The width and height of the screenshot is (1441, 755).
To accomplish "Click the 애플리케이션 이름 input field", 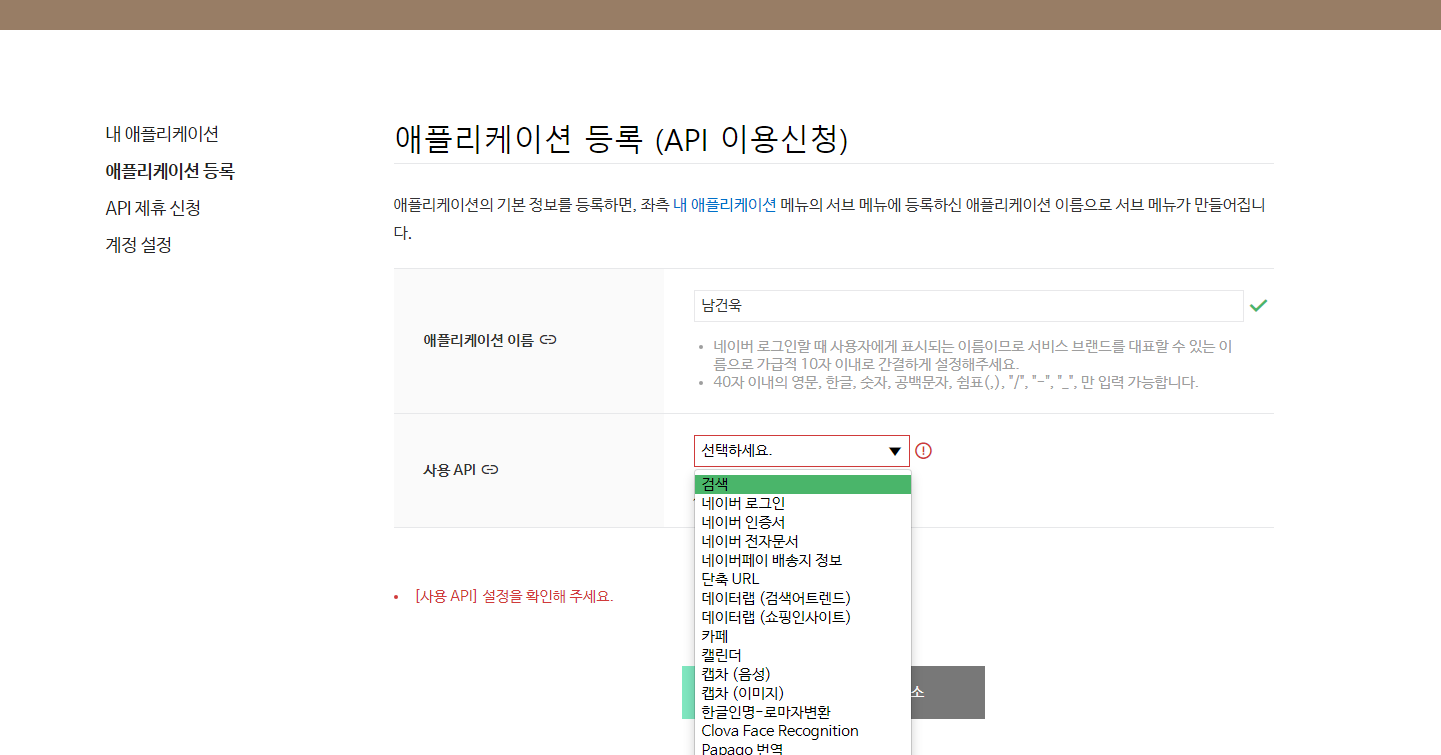I will tap(969, 306).
